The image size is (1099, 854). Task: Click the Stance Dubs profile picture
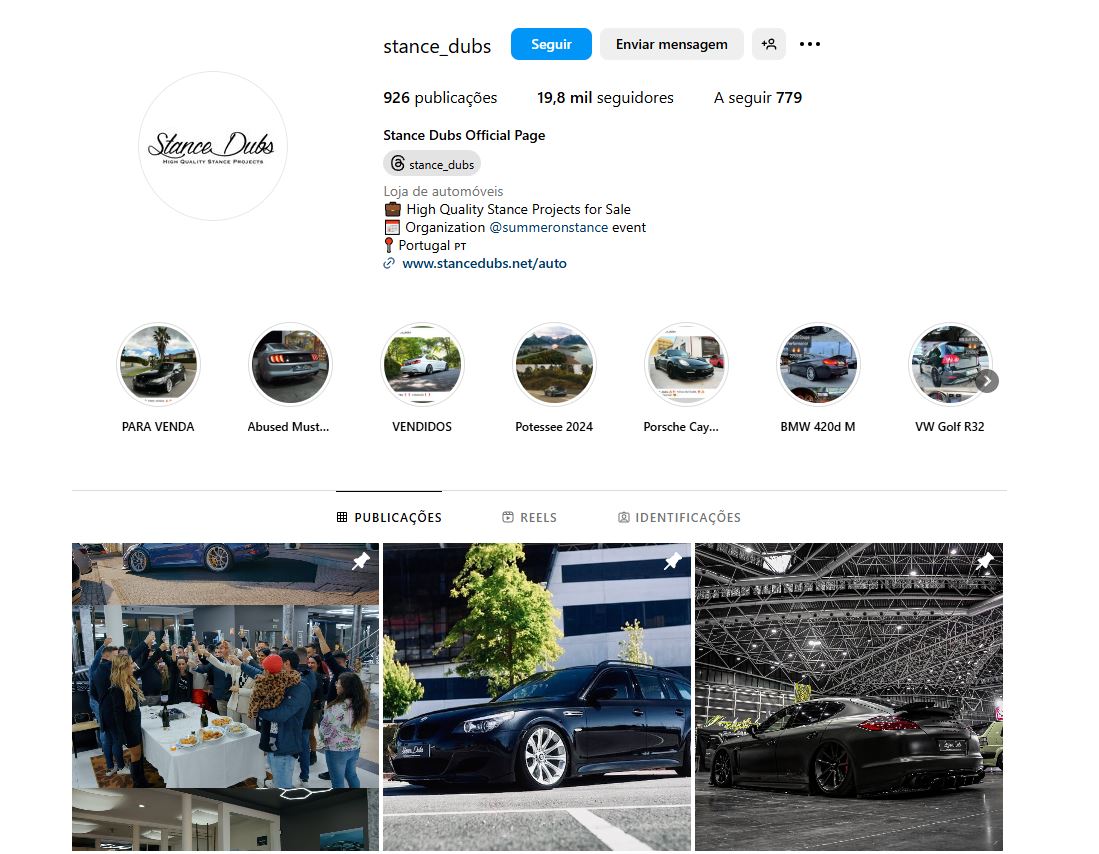point(213,146)
